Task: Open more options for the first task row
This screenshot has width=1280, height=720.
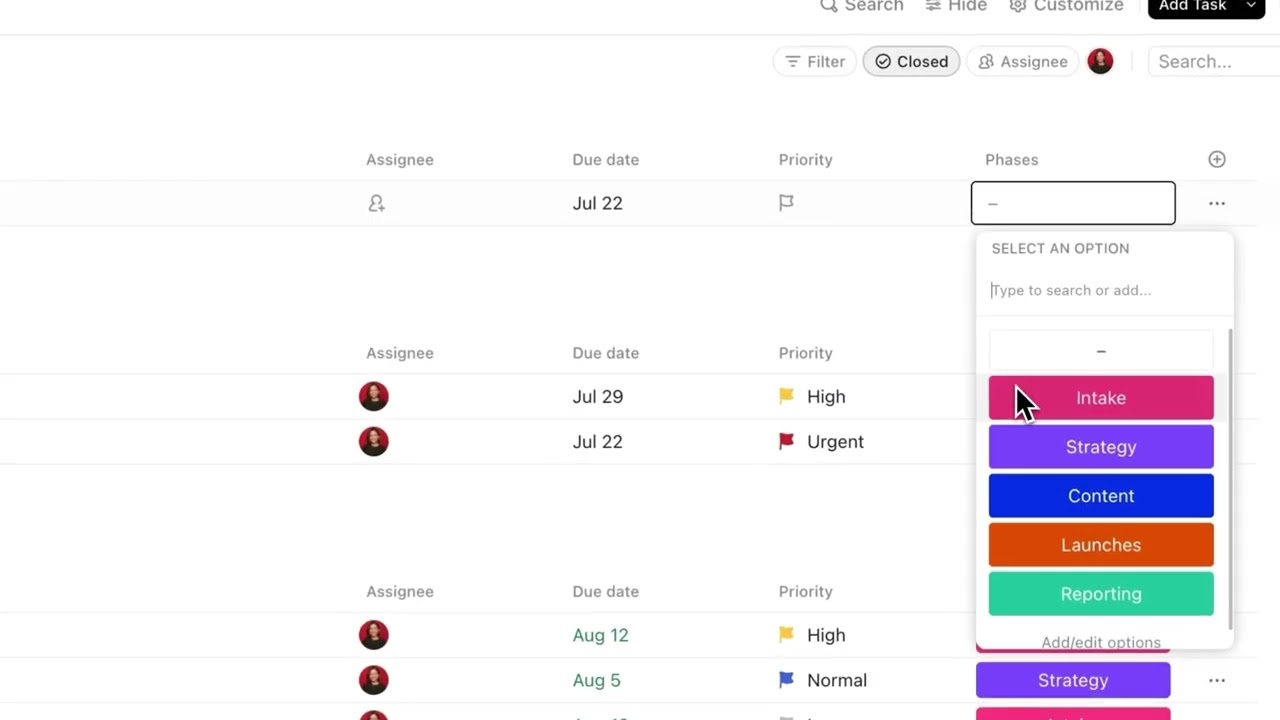Action: tap(1217, 203)
